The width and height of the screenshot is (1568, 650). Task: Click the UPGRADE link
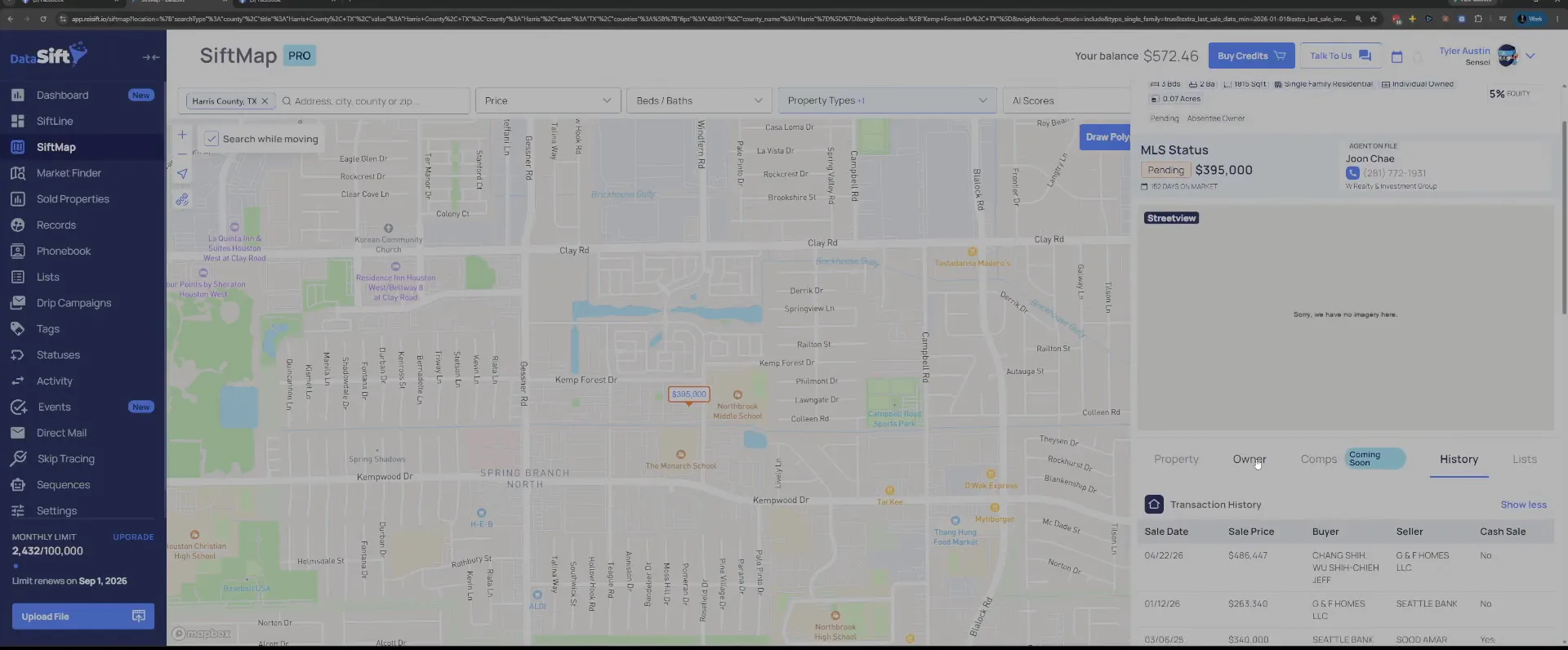[x=133, y=537]
